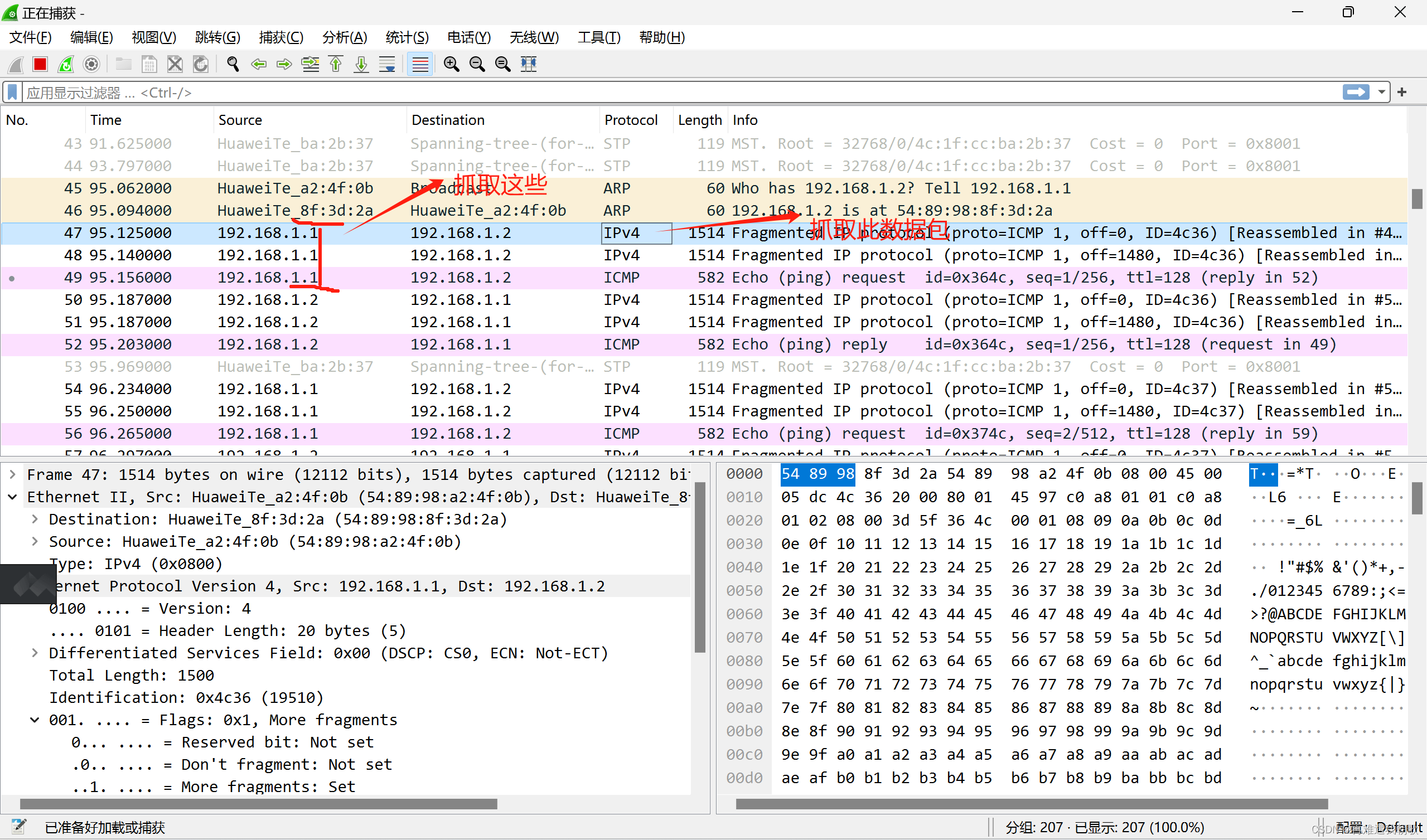
Task: Stop capture with the red square button
Action: point(40,64)
